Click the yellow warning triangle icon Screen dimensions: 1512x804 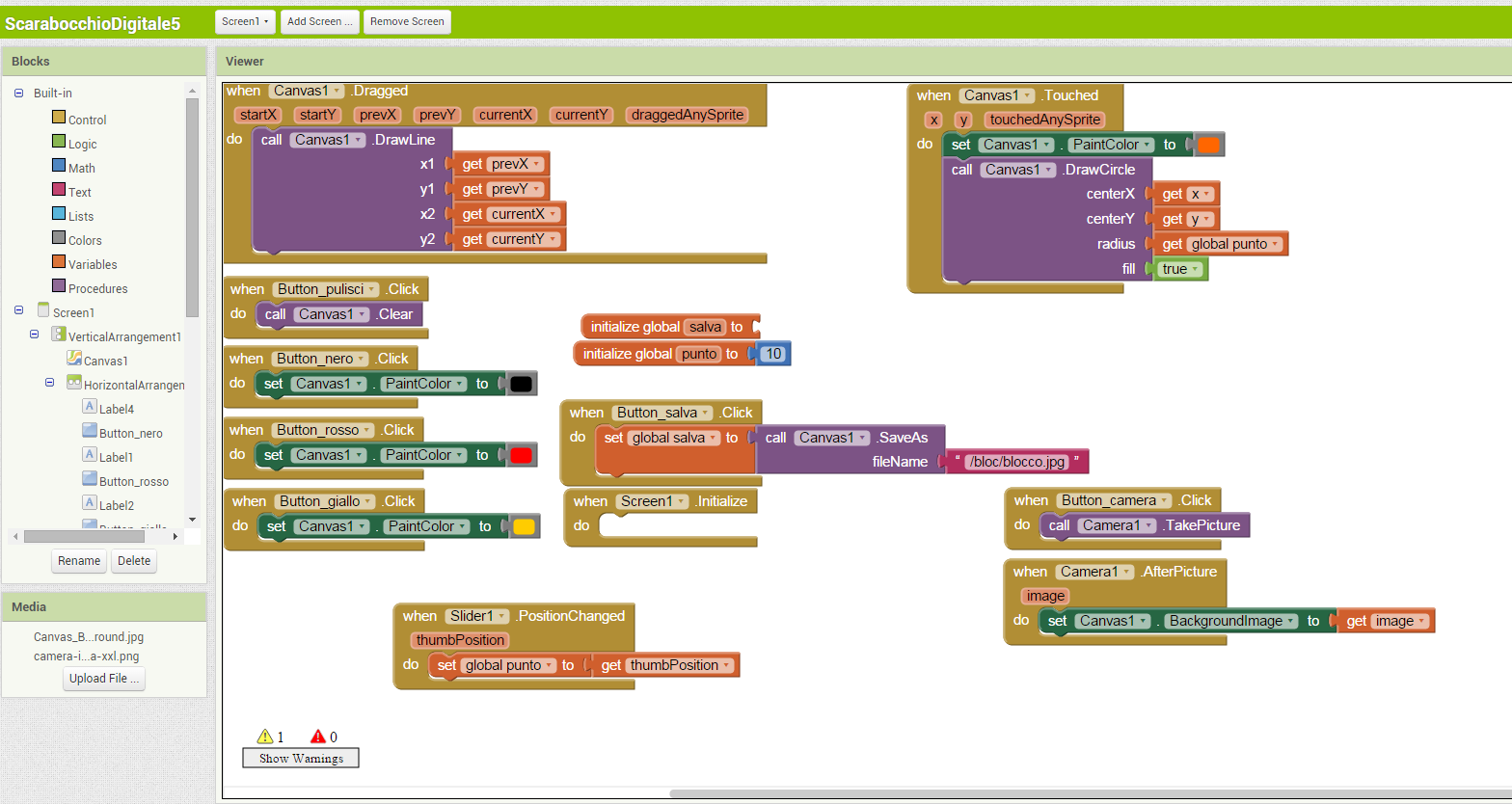265,737
